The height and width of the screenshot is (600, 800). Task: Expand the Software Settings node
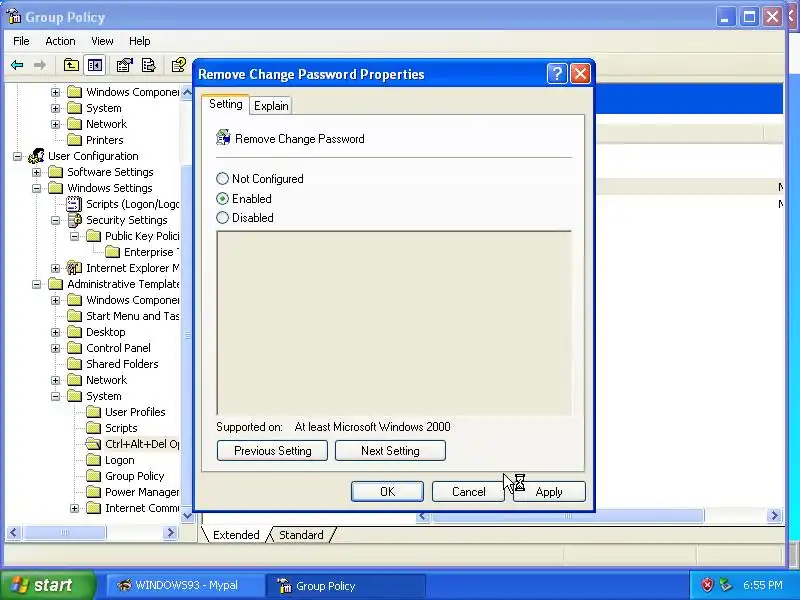tap(36, 172)
